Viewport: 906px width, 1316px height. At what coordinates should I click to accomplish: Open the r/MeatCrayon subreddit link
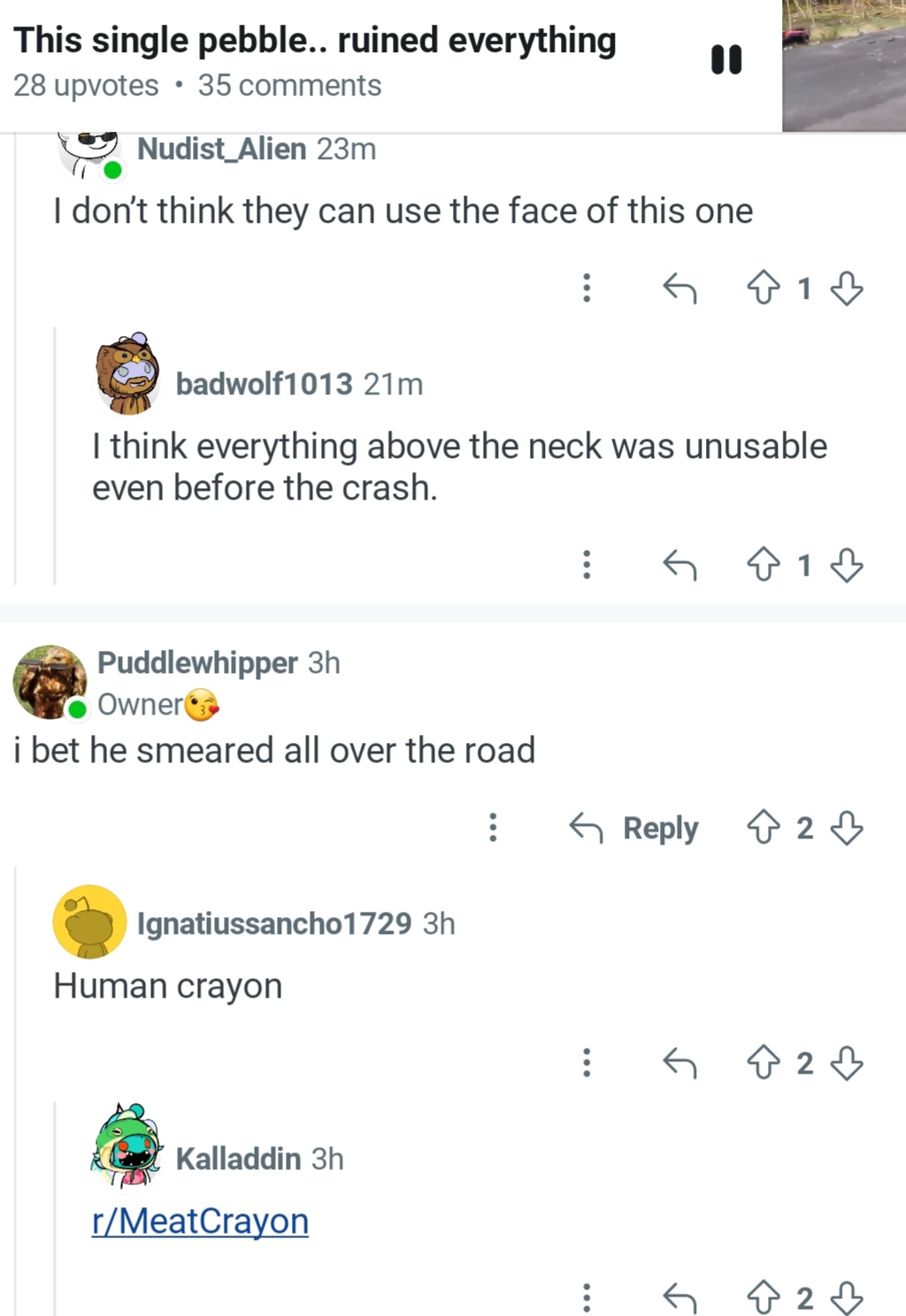[x=200, y=1221]
